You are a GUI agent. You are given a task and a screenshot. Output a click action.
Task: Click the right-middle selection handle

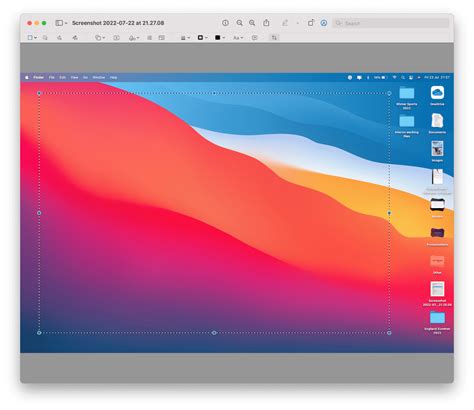389,213
